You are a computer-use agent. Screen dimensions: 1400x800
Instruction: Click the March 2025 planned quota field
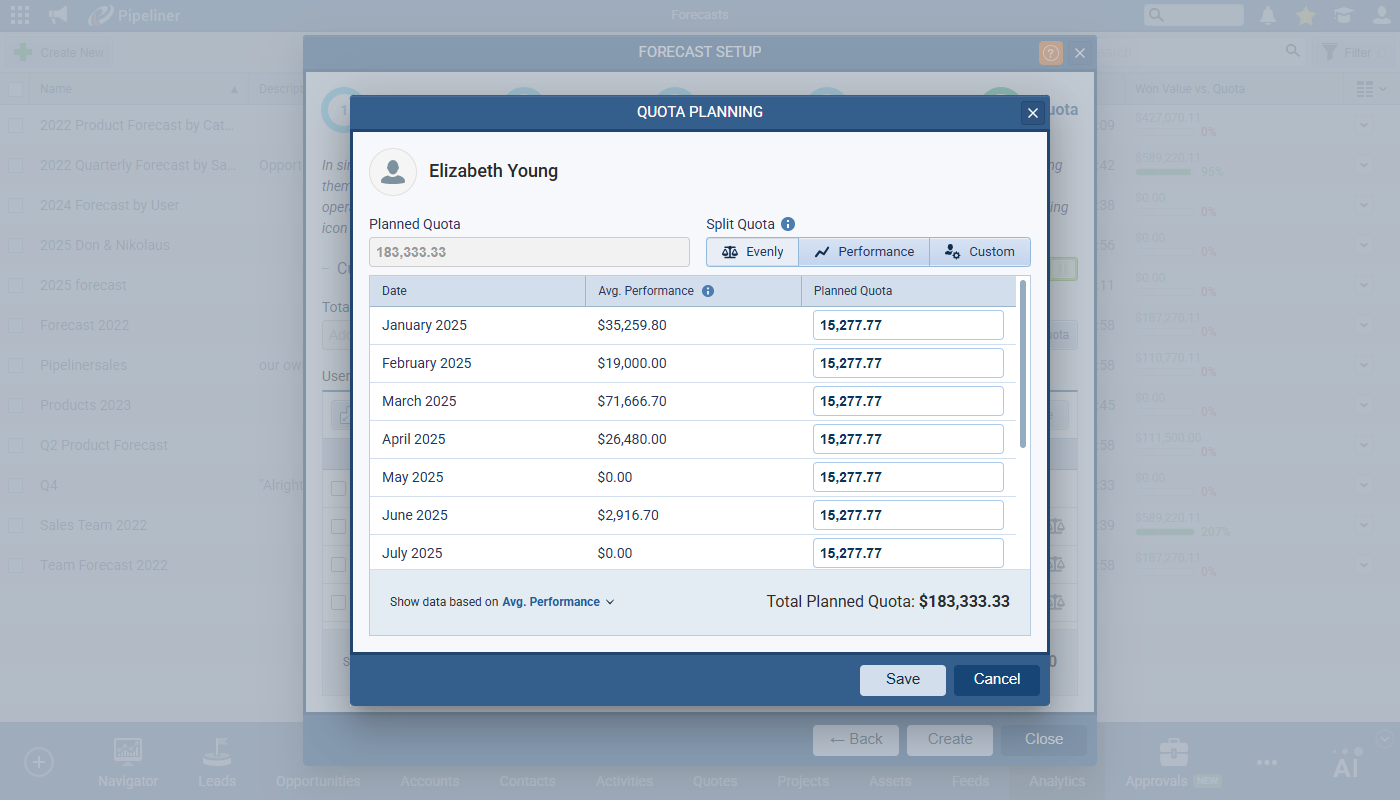click(907, 401)
